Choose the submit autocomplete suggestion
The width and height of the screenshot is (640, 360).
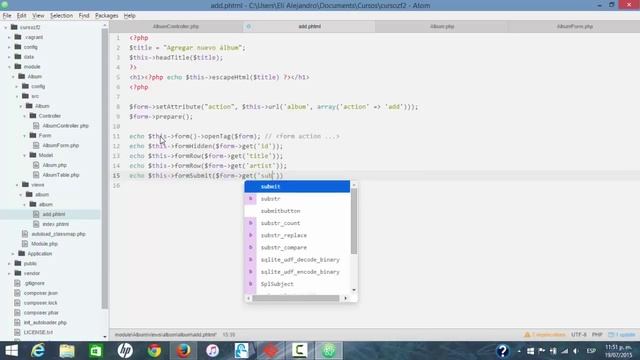click(297, 187)
